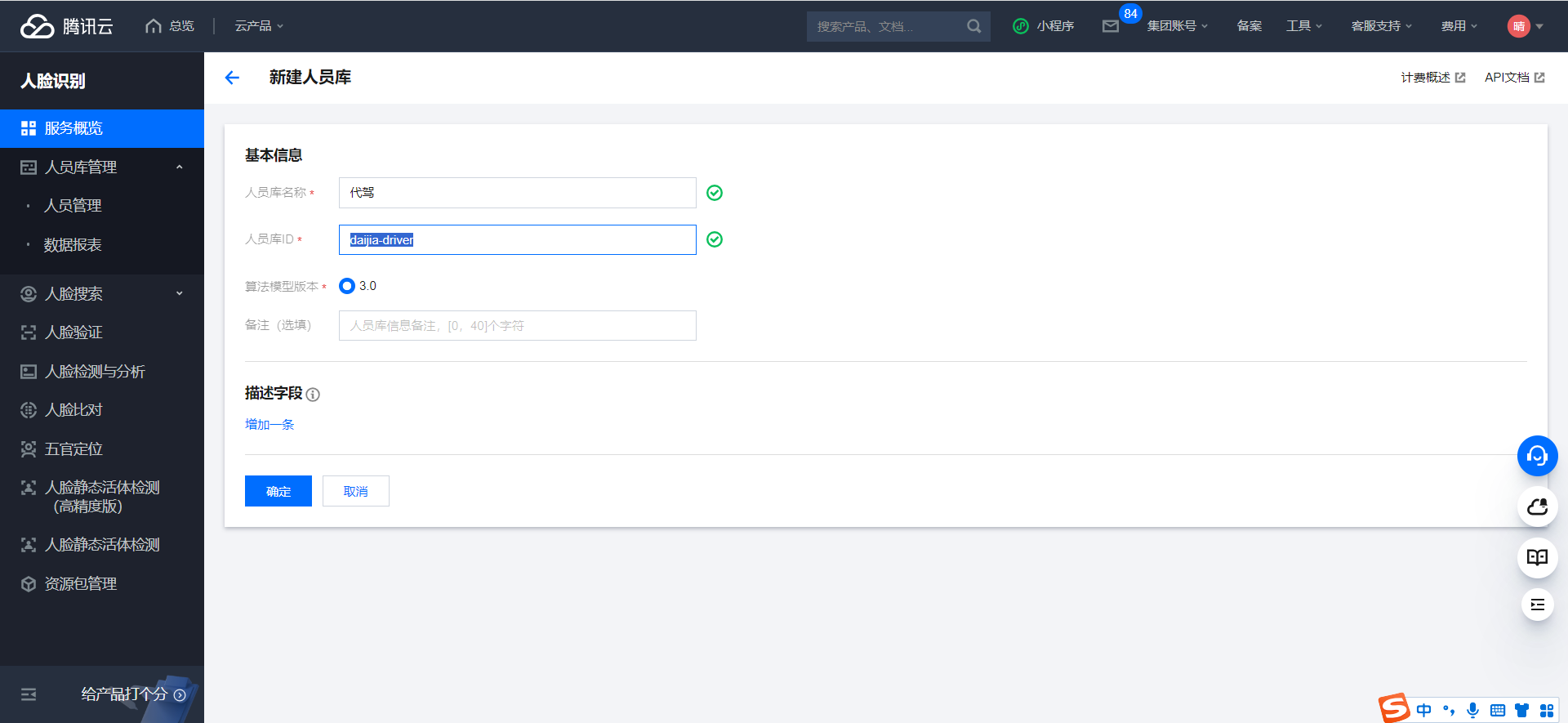Click the info icon next to 描述字段
This screenshot has width=1568, height=723.
[313, 395]
